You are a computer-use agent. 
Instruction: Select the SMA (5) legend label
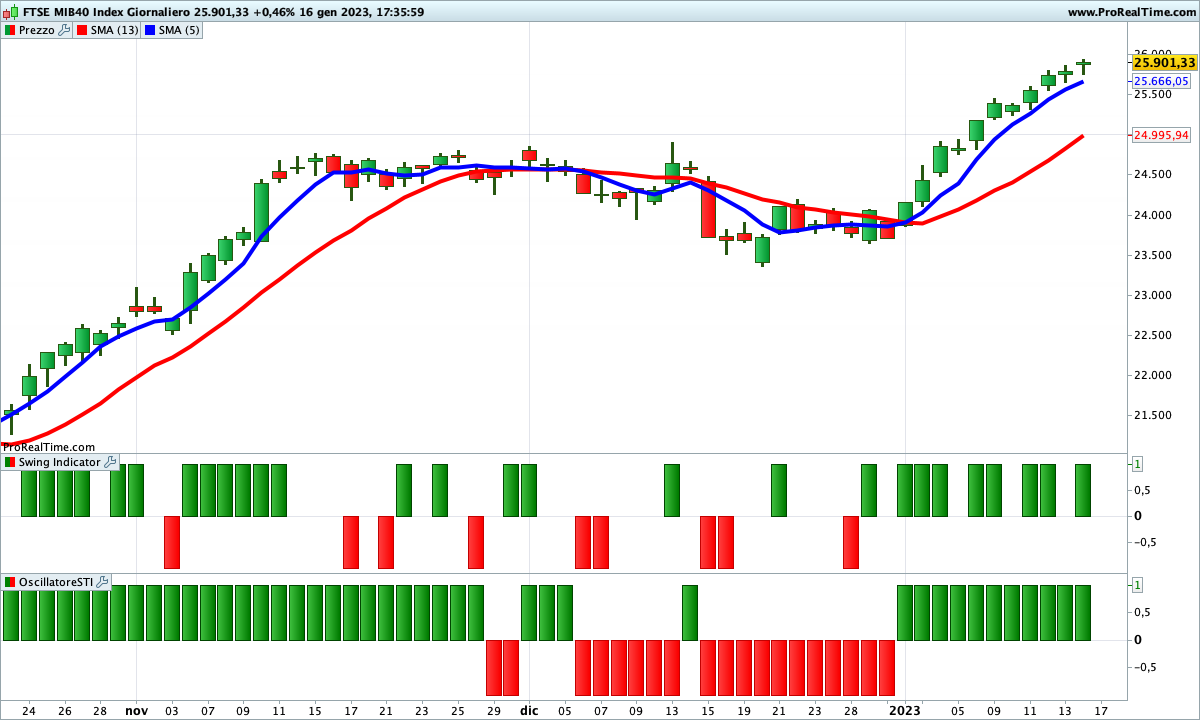[180, 30]
